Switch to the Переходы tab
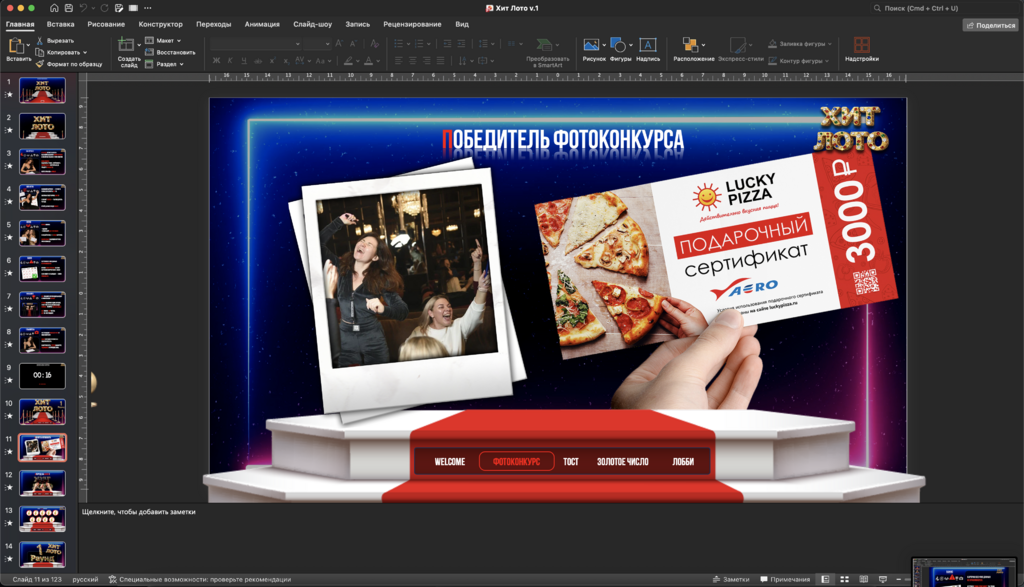Image resolution: width=1024 pixels, height=587 pixels. point(214,24)
